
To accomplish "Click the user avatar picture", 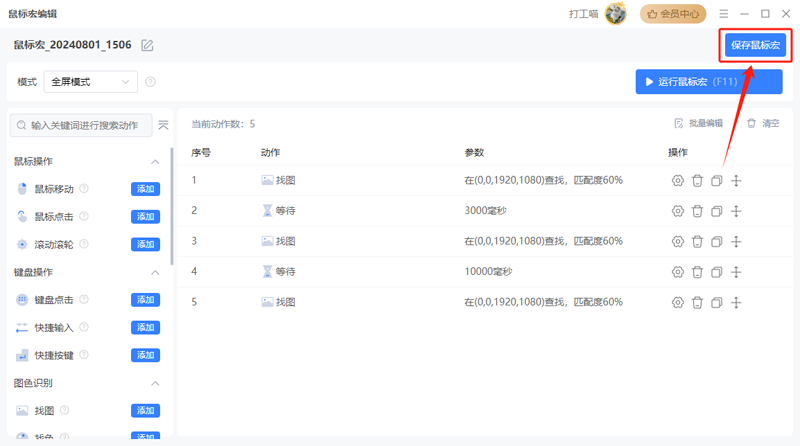I will 616,13.
